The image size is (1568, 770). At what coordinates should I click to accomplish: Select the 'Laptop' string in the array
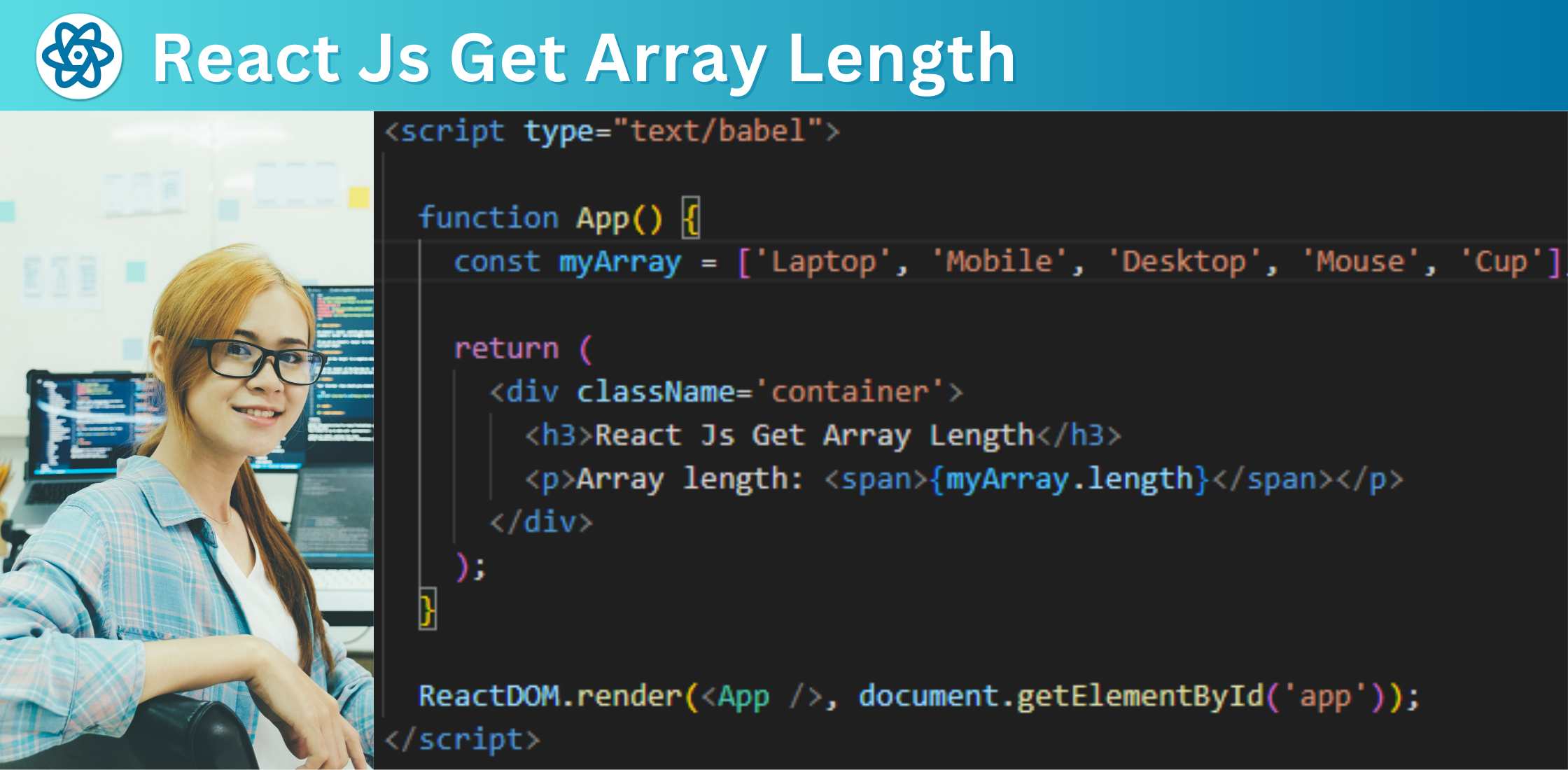tap(823, 262)
